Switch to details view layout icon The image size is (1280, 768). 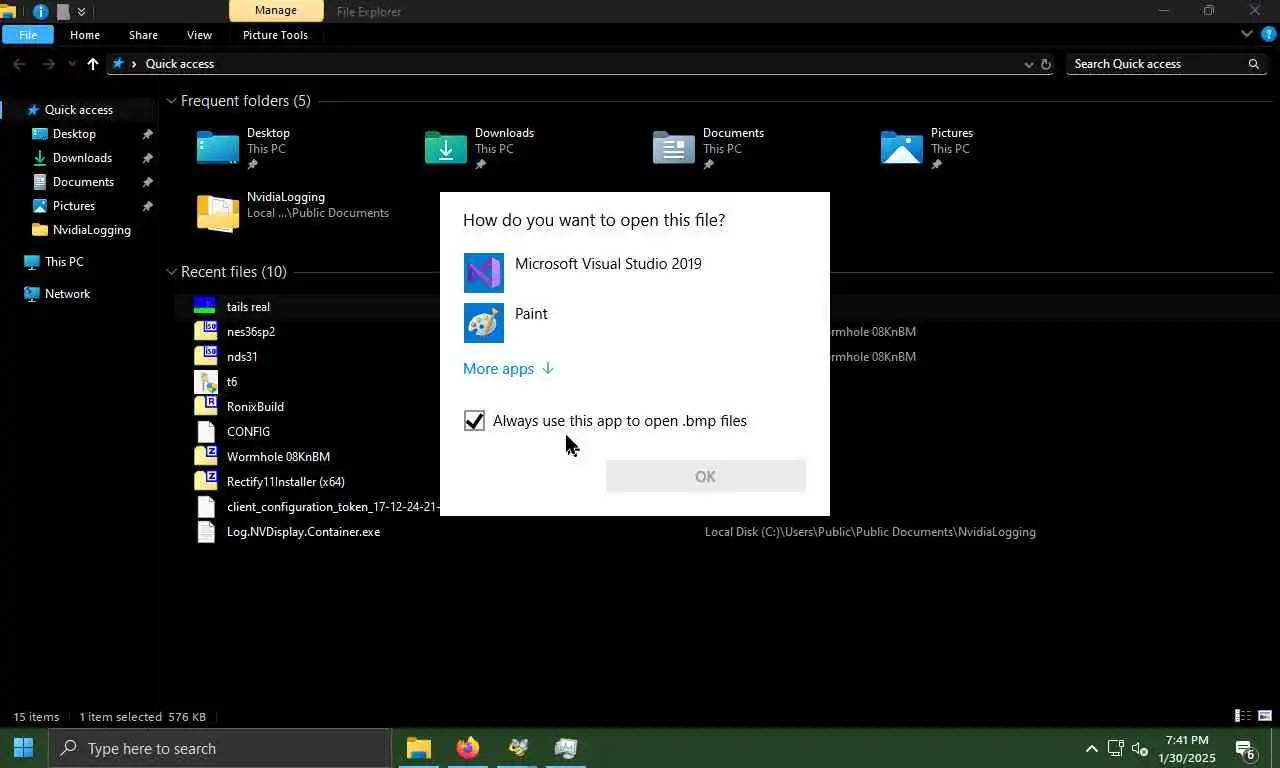tap(1243, 716)
